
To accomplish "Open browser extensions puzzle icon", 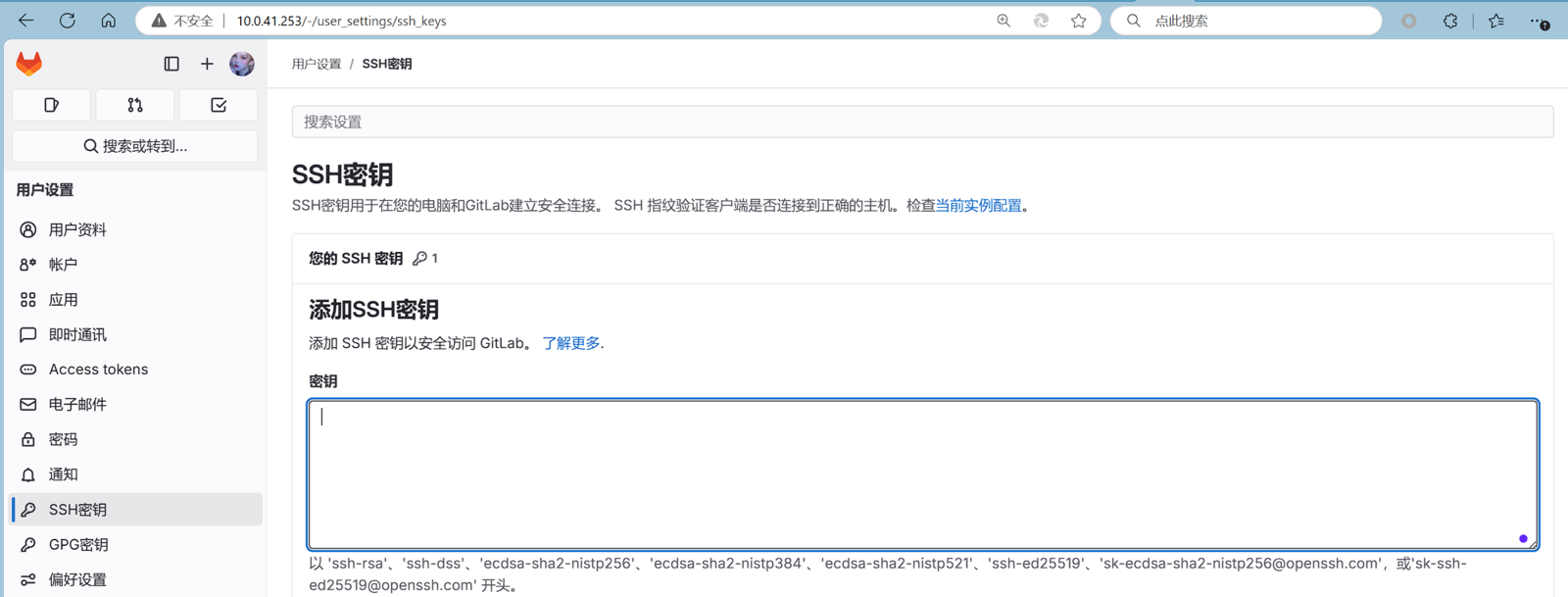I will pos(1450,21).
